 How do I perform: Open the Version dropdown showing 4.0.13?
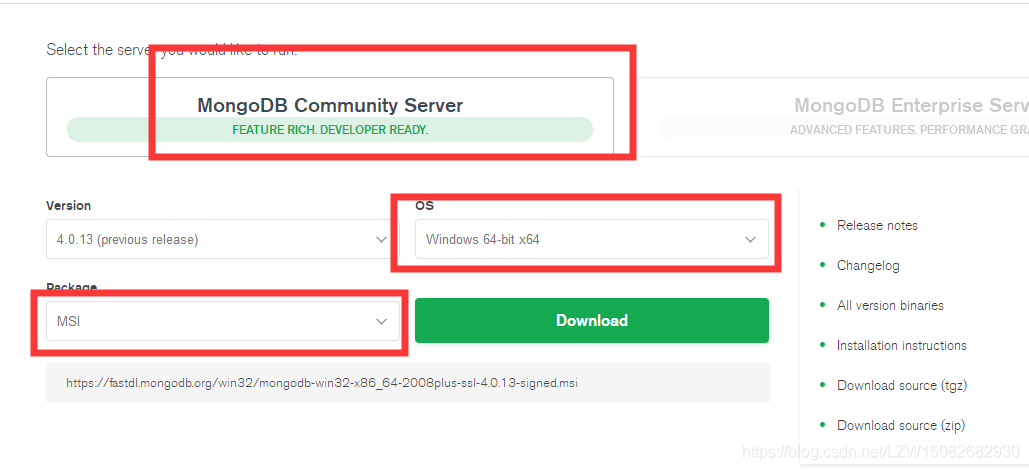pos(222,240)
